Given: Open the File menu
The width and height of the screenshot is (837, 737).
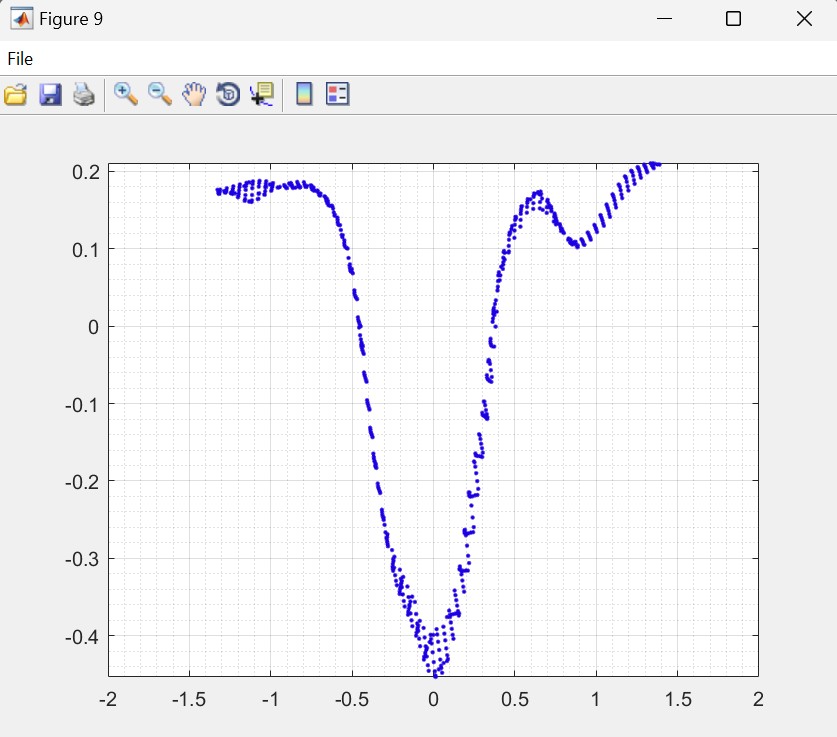Looking at the screenshot, I should [20, 59].
